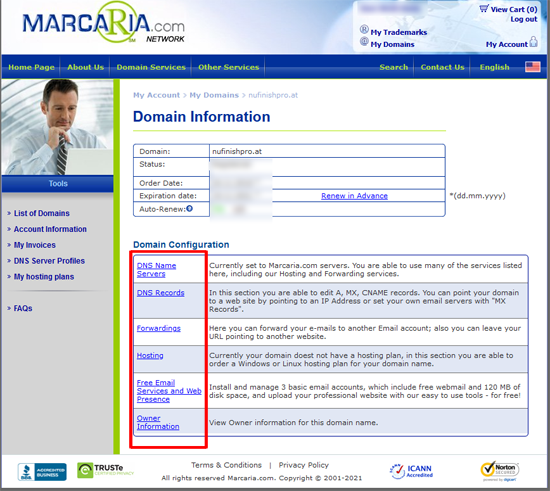Click the nufinishpro.at breadcrumb text

[x=273, y=95]
